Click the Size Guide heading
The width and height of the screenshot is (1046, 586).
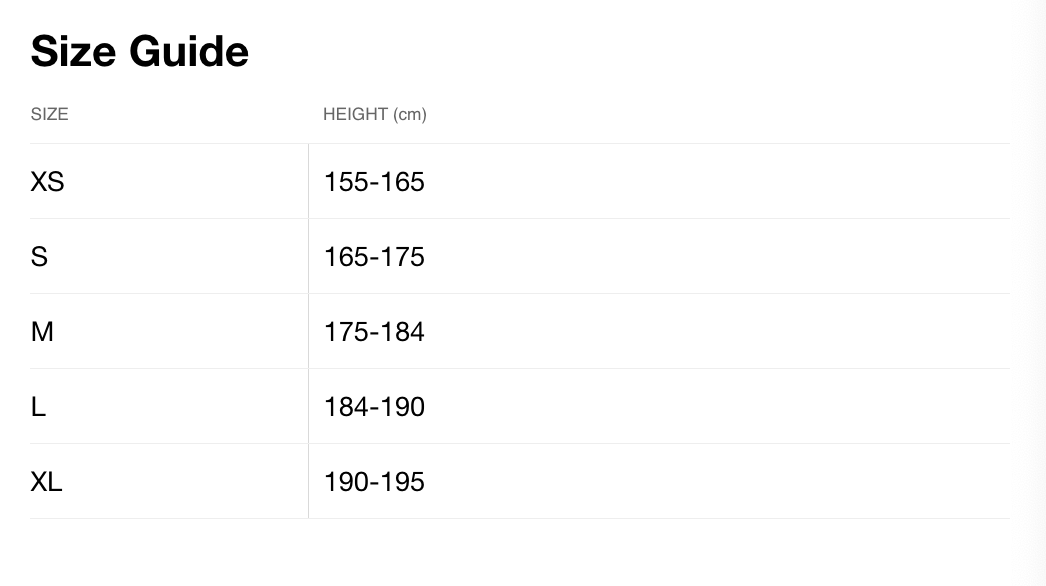139,51
